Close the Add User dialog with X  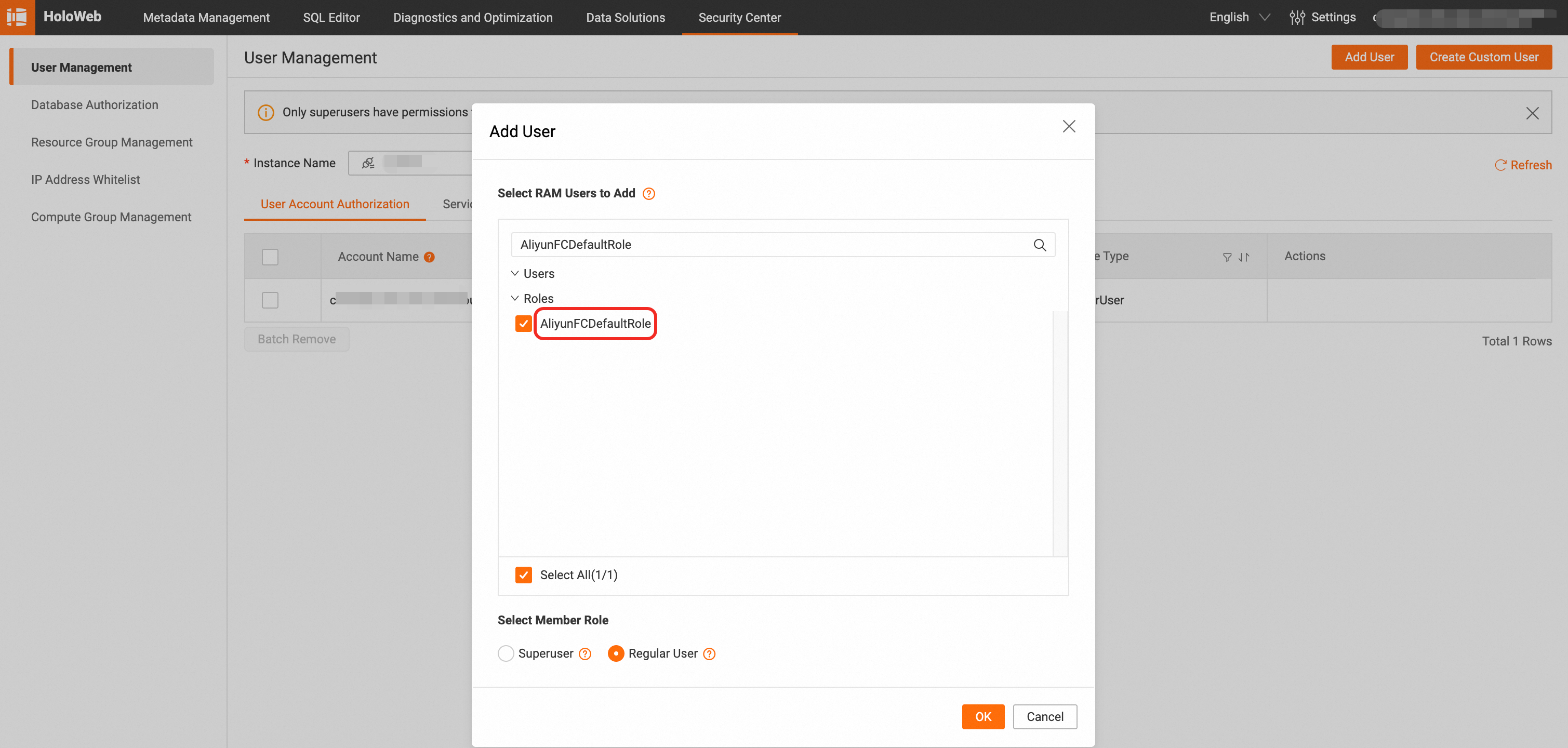coord(1068,126)
